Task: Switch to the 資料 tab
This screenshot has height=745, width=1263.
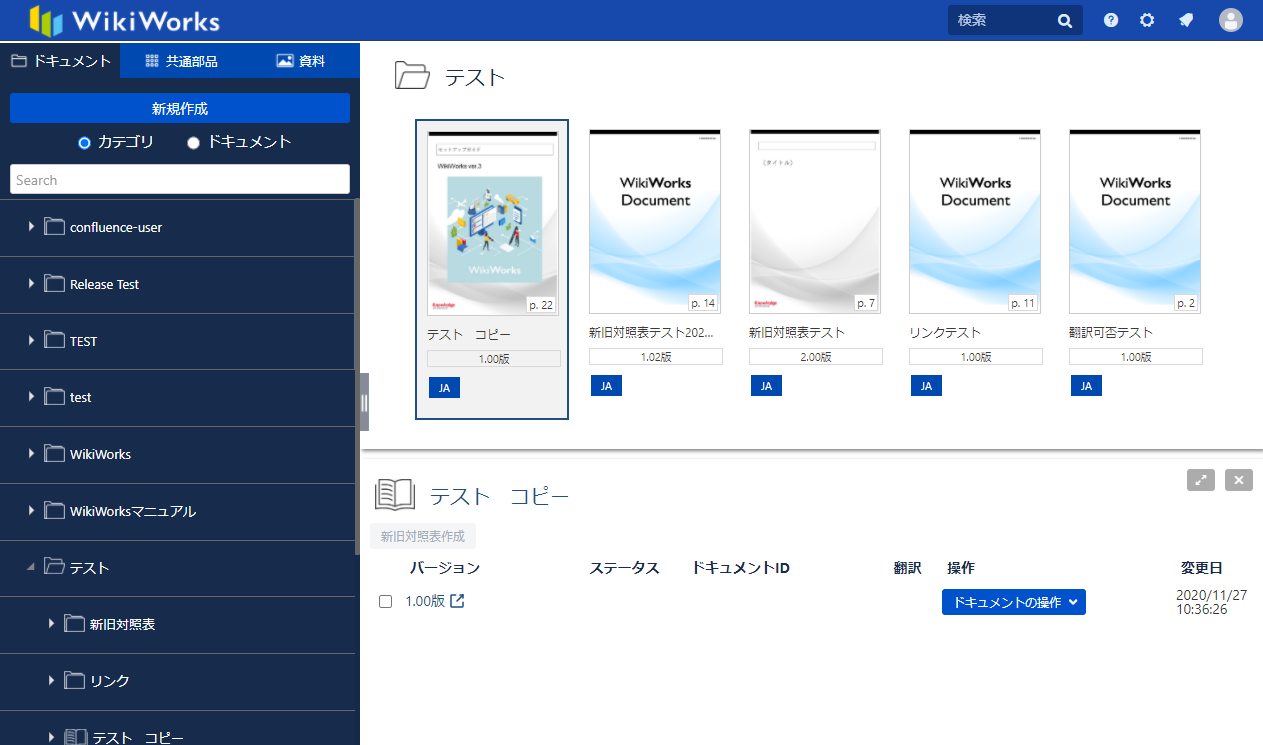Action: [x=301, y=61]
